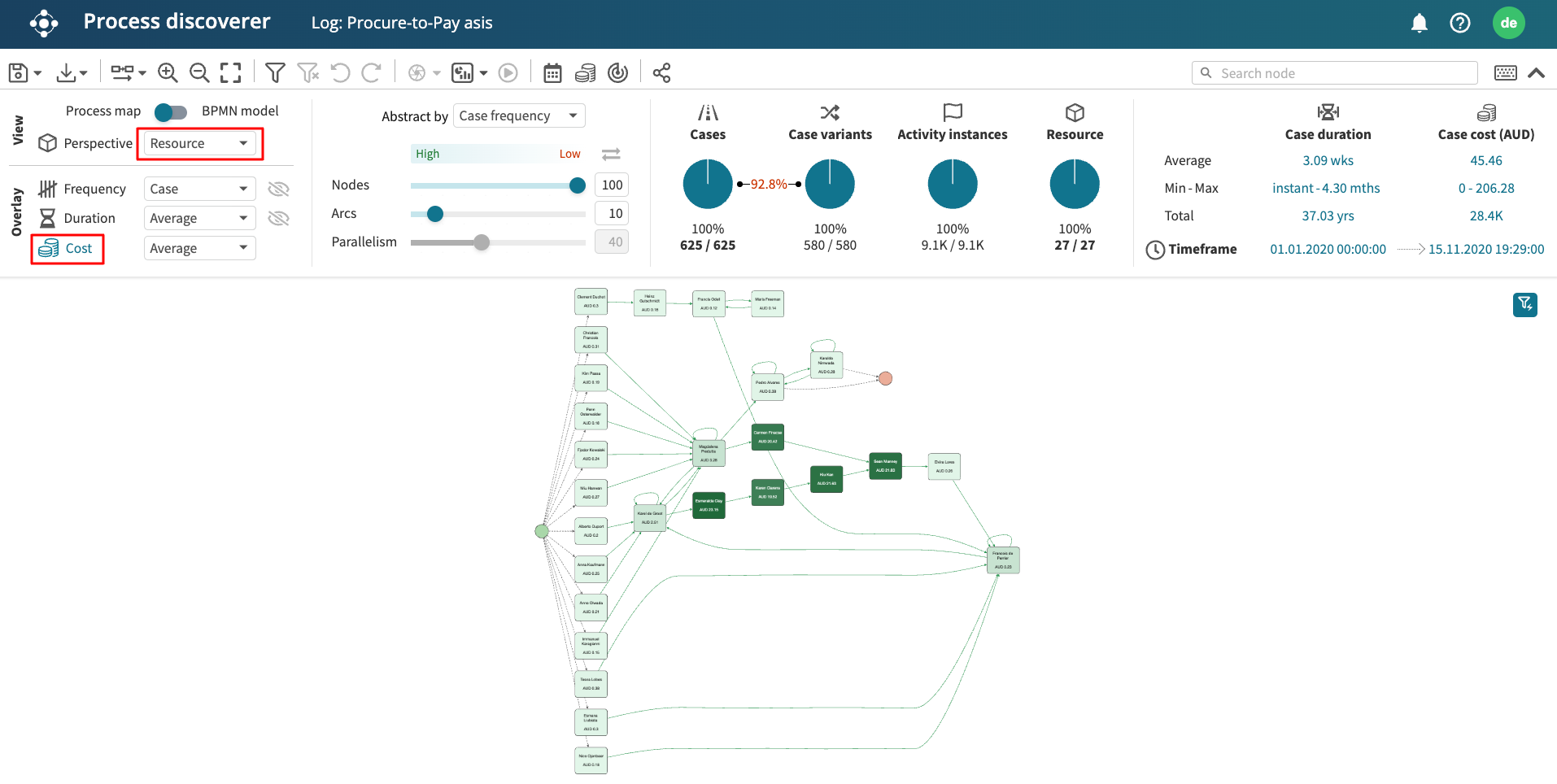Collapse the top panel with chevron

pos(1536,73)
